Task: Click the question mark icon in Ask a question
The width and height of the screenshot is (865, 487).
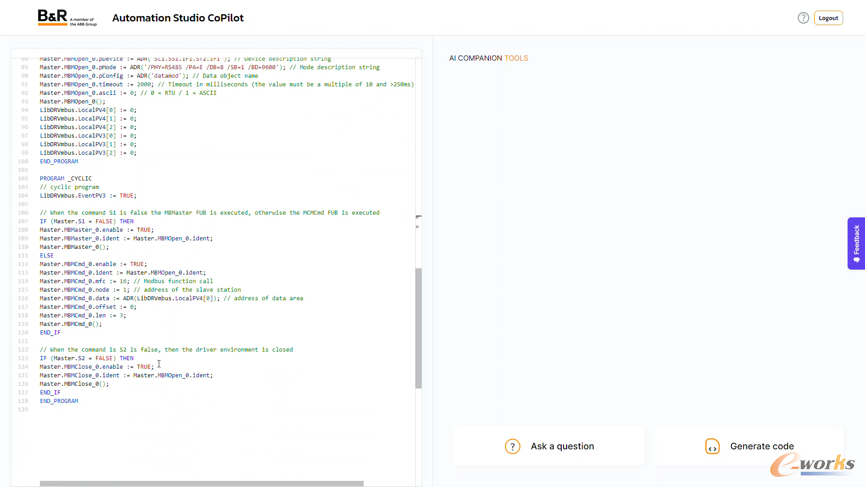Action: point(512,446)
